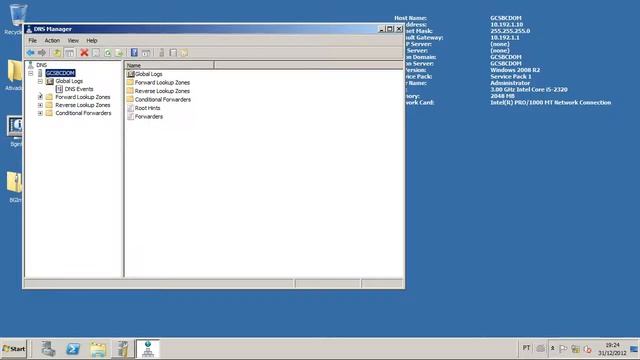640x360 pixels.
Task: Click the Up one level toolbar icon
Action: click(x=57, y=53)
